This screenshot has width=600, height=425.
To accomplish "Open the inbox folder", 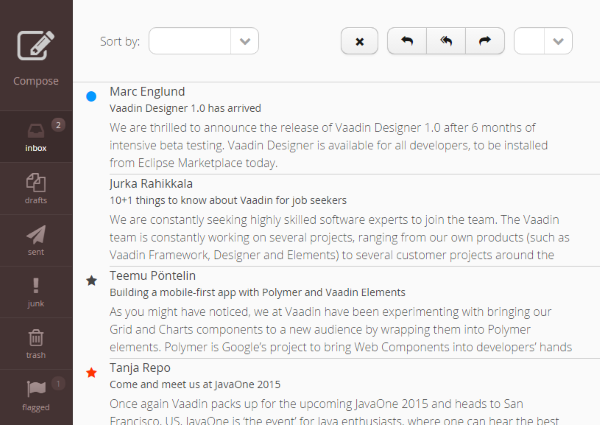I will click(x=36, y=137).
